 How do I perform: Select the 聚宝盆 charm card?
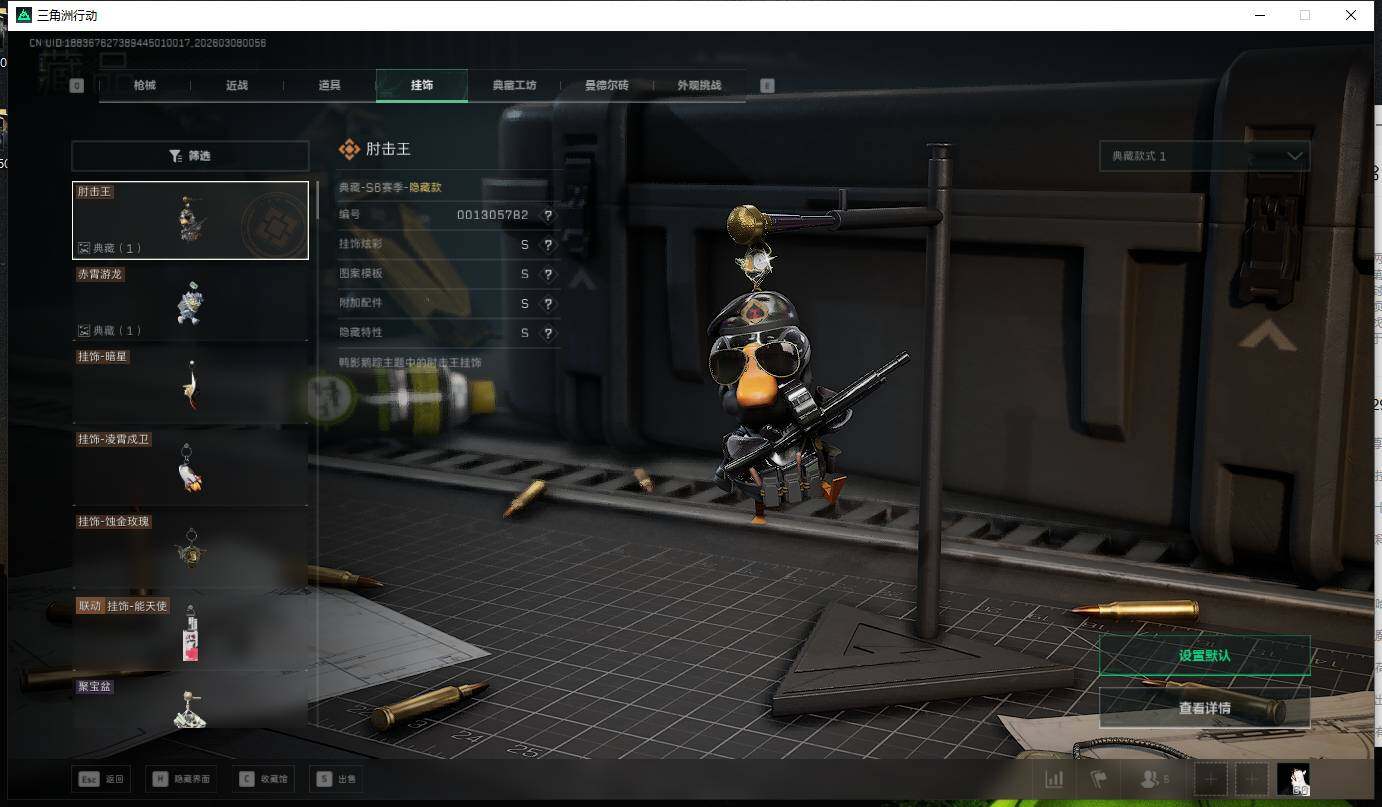[x=190, y=703]
